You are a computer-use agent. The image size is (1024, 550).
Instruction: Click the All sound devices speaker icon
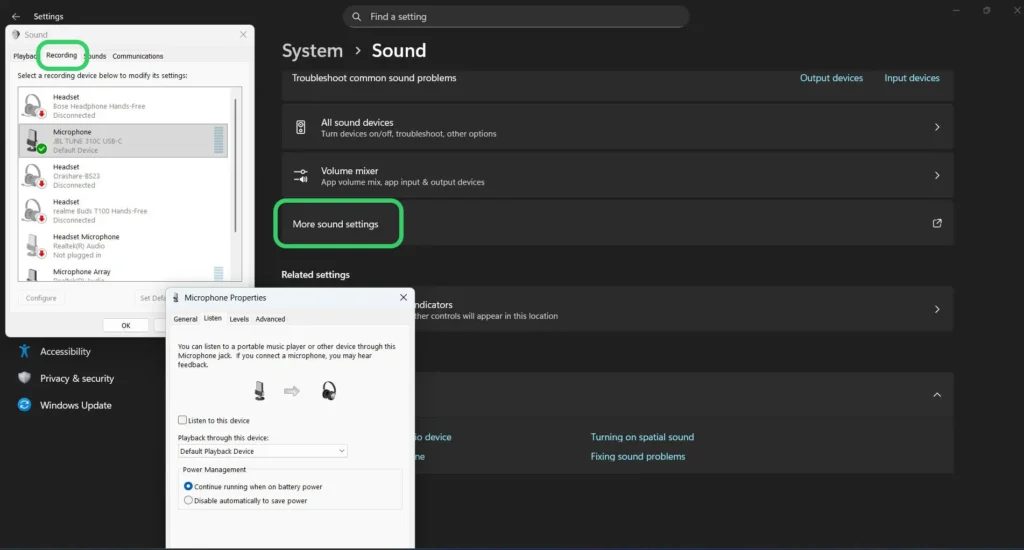pos(300,127)
